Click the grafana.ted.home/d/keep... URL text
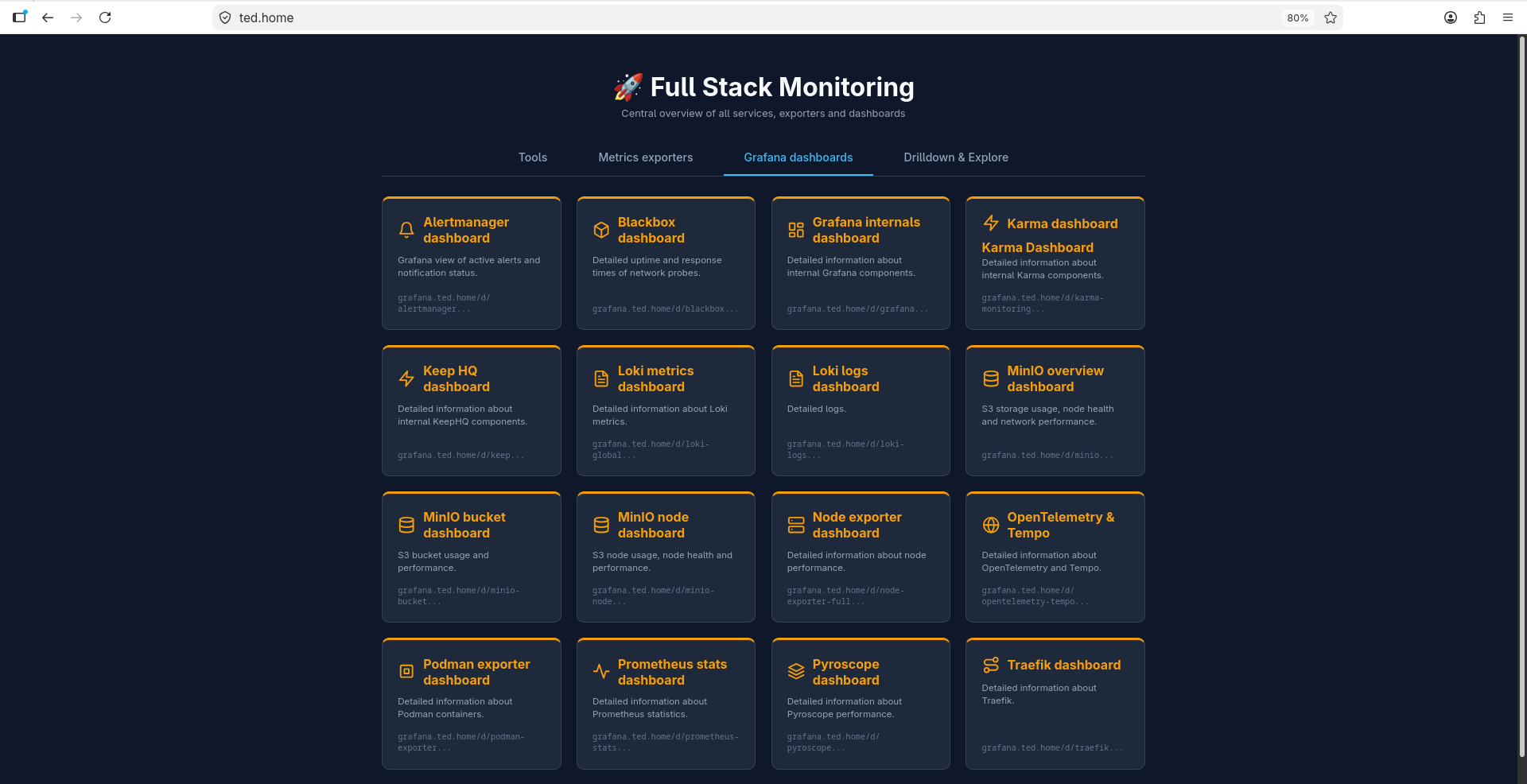Viewport: 1527px width, 784px height. pos(461,456)
